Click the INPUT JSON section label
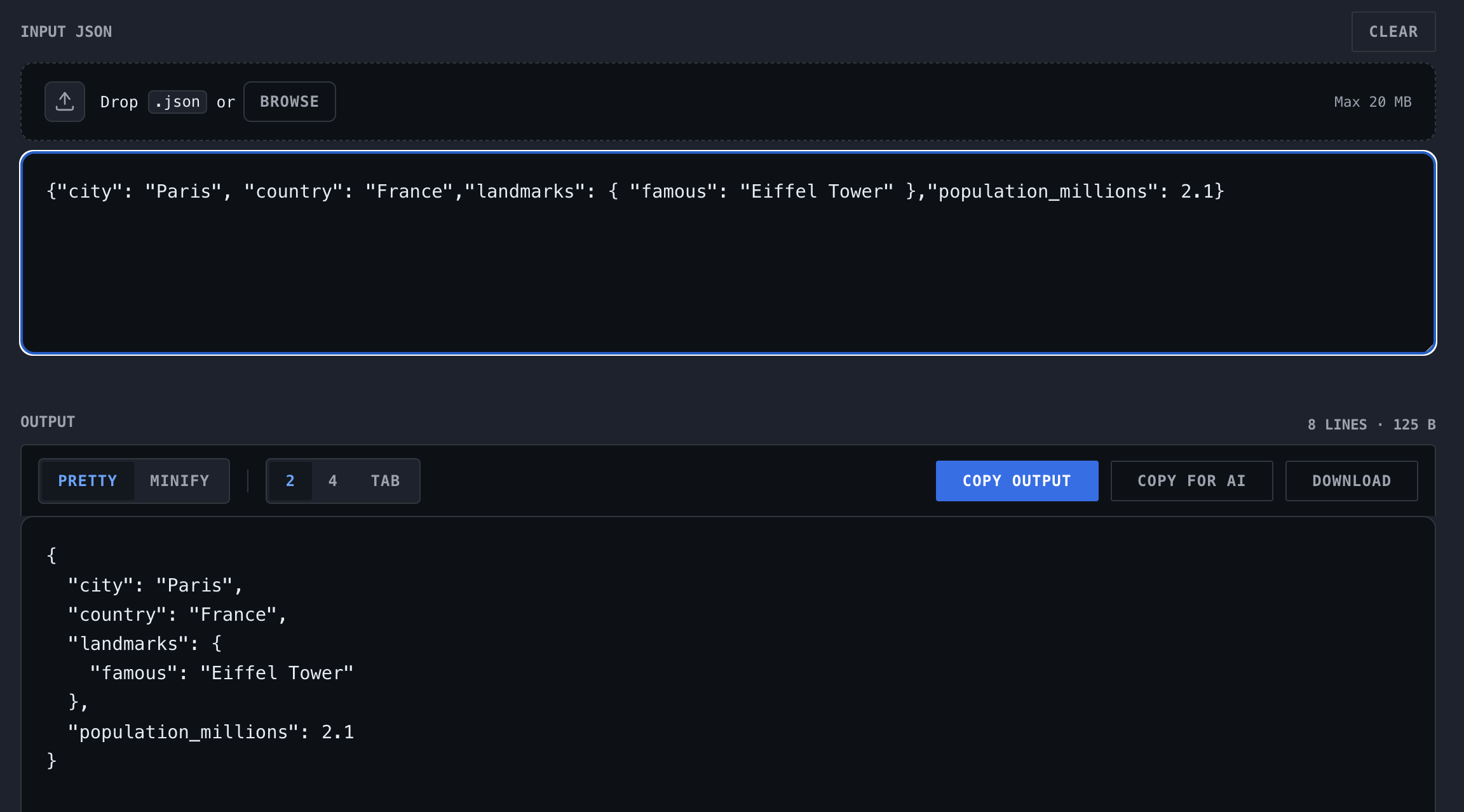This screenshot has height=812, width=1464. (67, 31)
